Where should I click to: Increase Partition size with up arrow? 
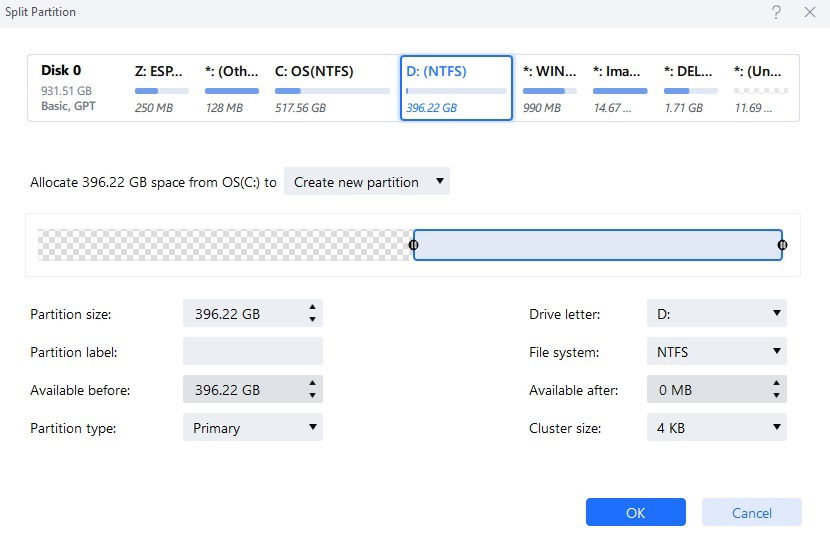312,307
